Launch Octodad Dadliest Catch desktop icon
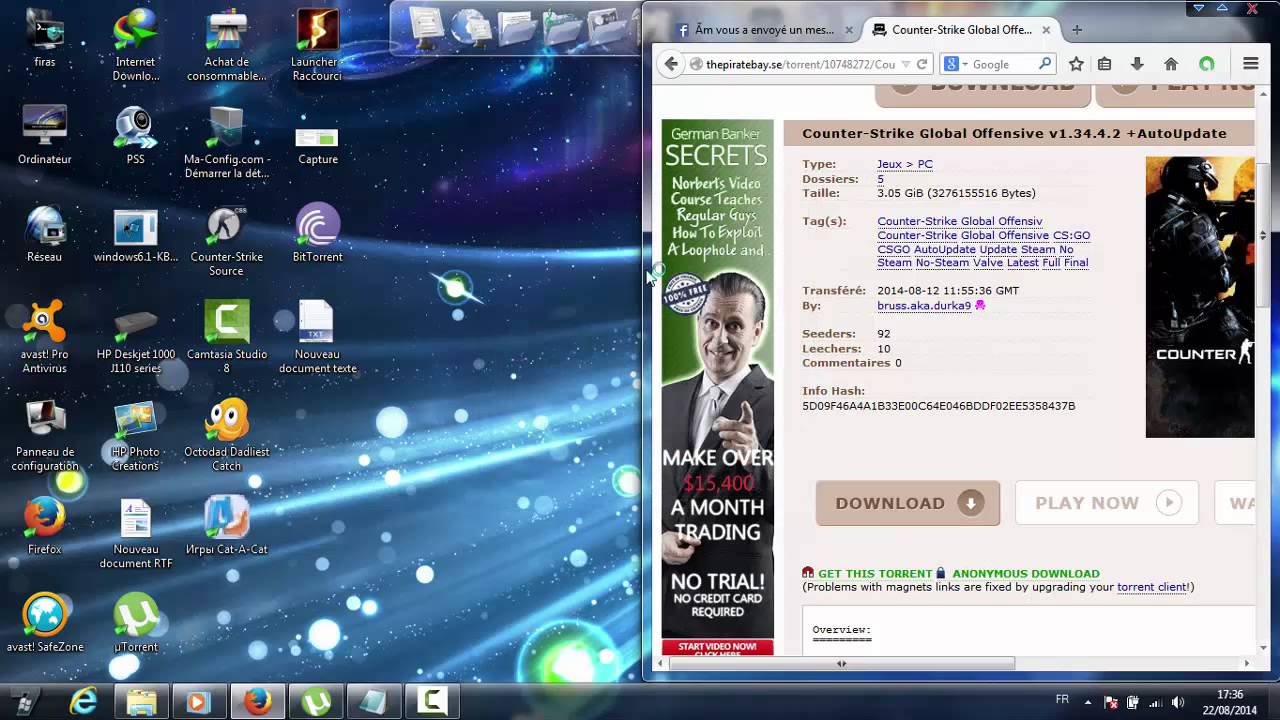1280x720 pixels. tap(226, 435)
